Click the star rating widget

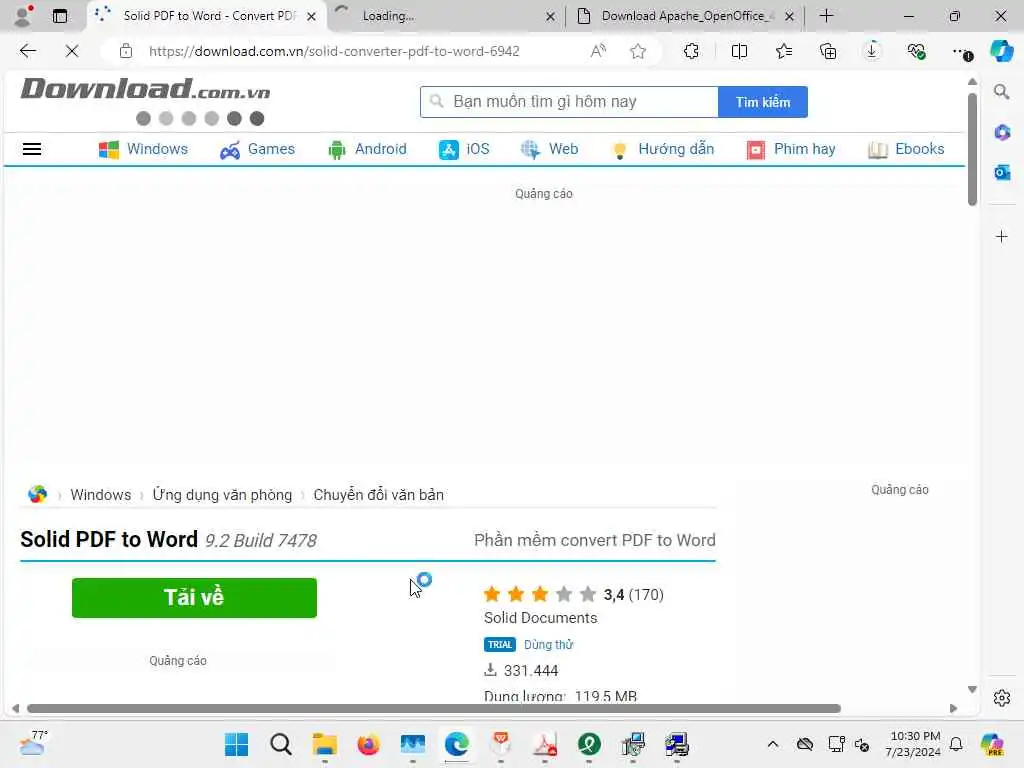pos(539,594)
